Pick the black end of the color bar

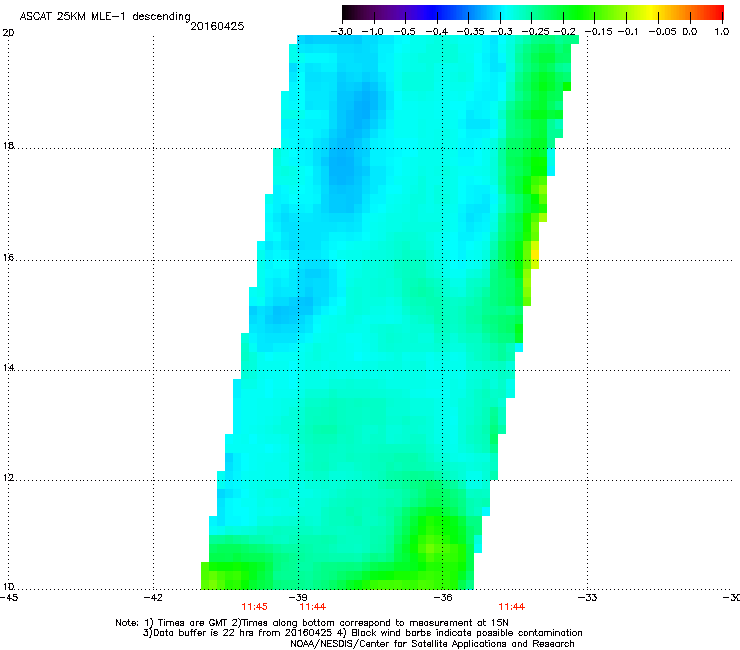click(x=348, y=12)
